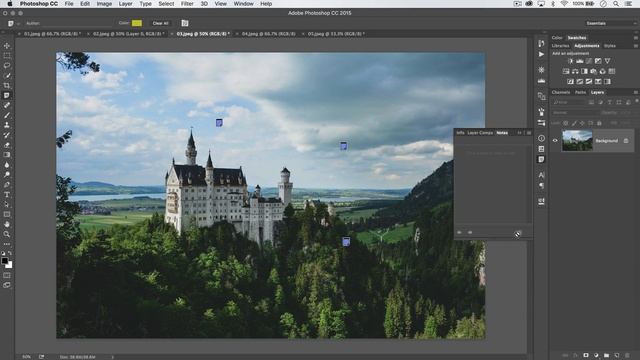640x360 pixels.
Task: Toggle lock transparent pixels
Action: (x=566, y=123)
